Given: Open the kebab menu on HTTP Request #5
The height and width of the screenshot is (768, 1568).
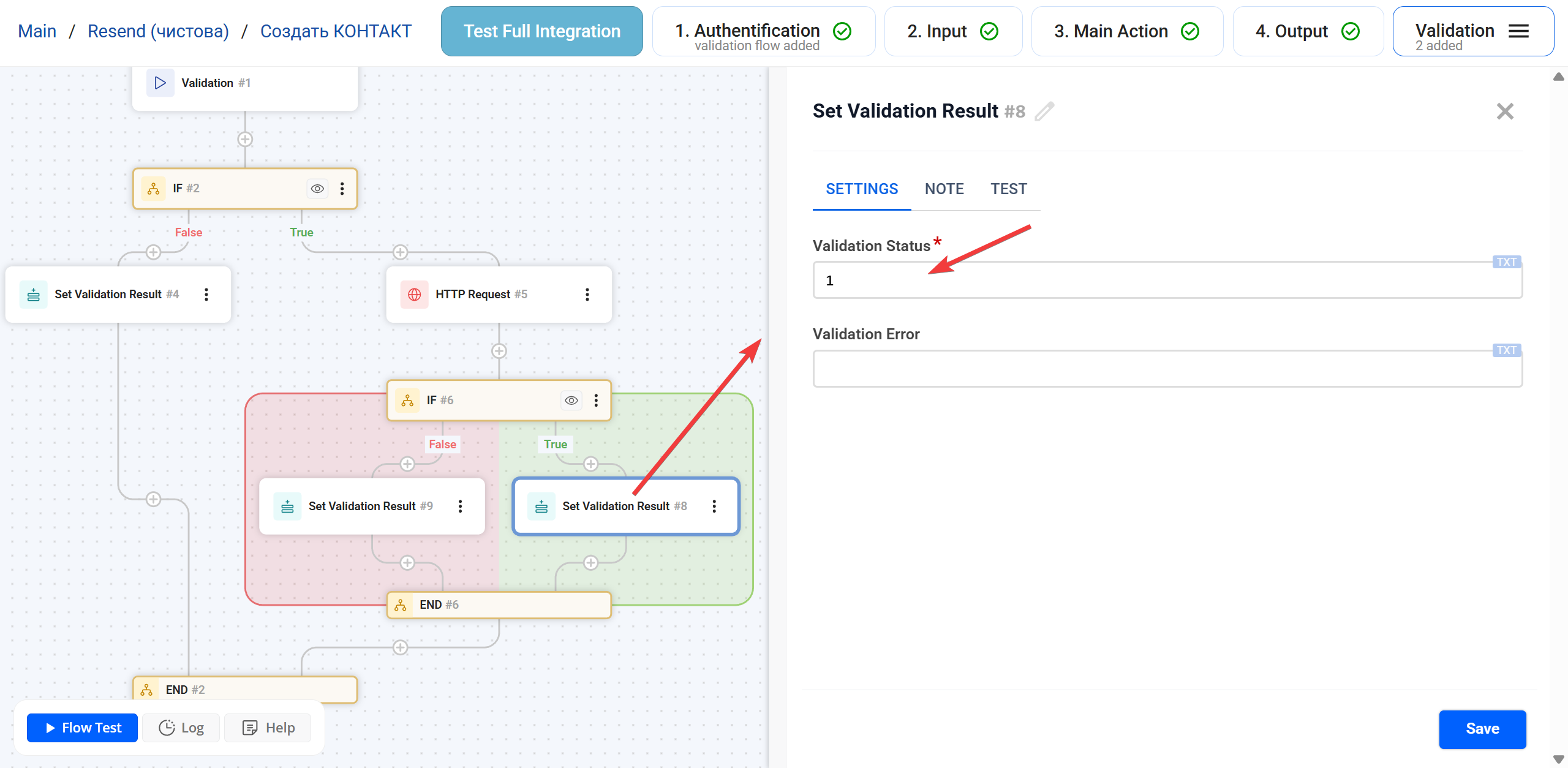Looking at the screenshot, I should [x=587, y=294].
